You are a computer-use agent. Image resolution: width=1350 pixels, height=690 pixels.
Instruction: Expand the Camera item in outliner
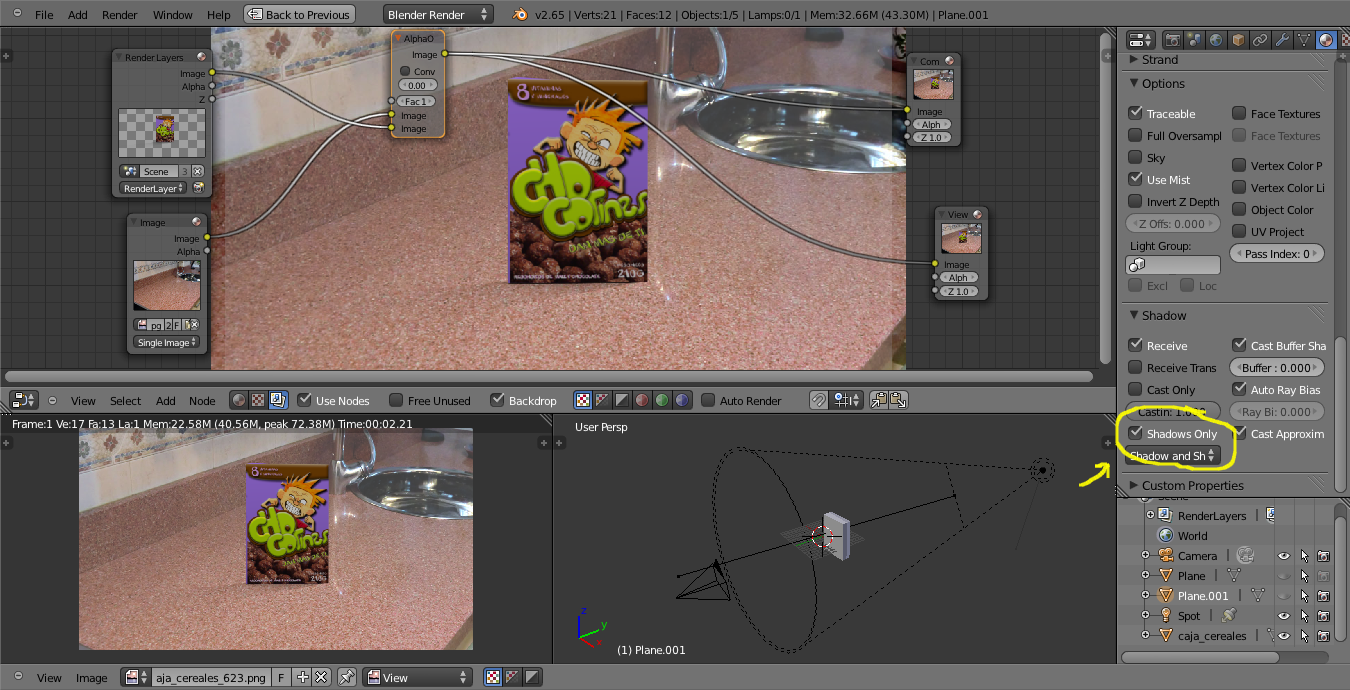point(1145,556)
